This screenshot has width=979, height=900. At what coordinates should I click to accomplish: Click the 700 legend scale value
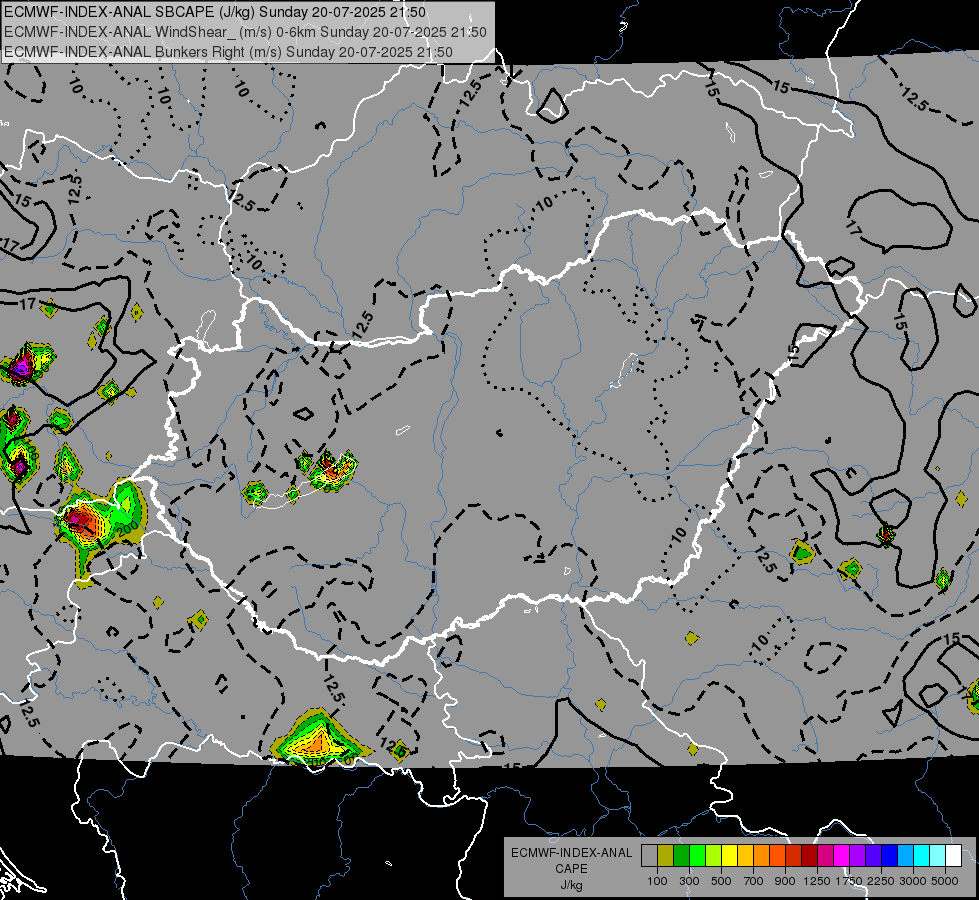754,881
